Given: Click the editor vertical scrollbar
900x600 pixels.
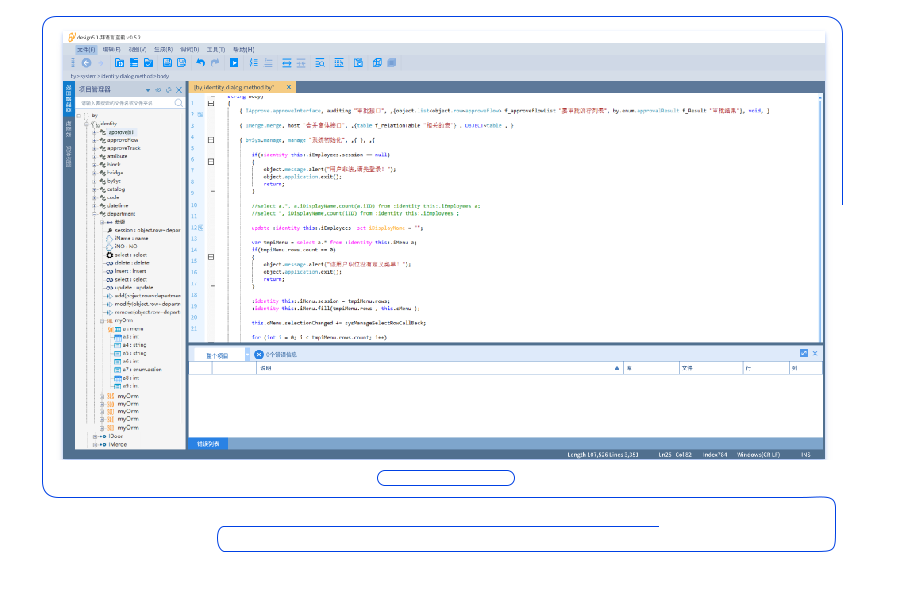Looking at the screenshot, I should [x=820, y=218].
